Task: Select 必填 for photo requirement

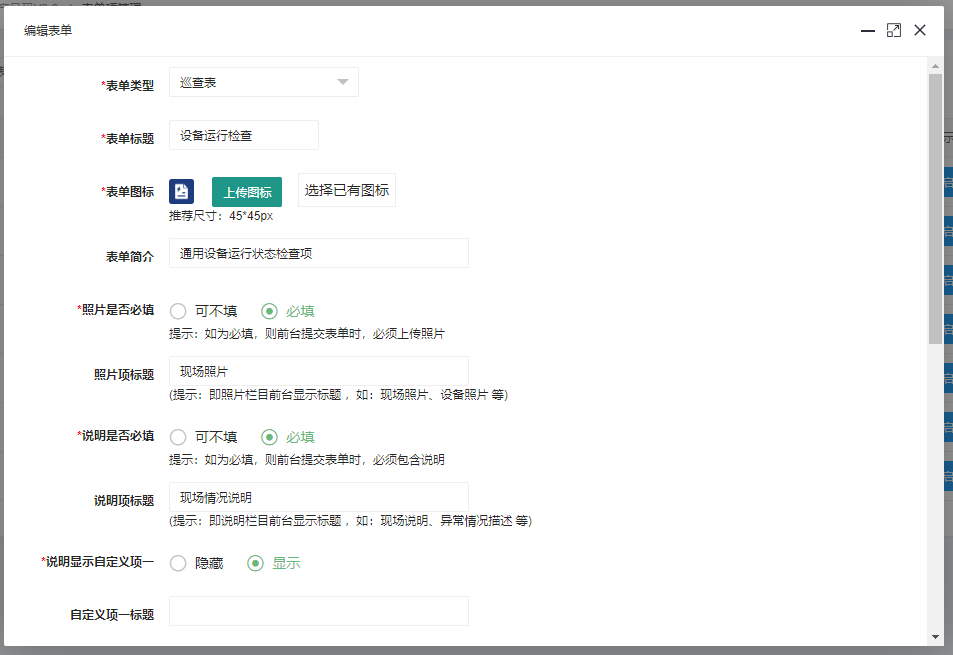Action: (269, 311)
